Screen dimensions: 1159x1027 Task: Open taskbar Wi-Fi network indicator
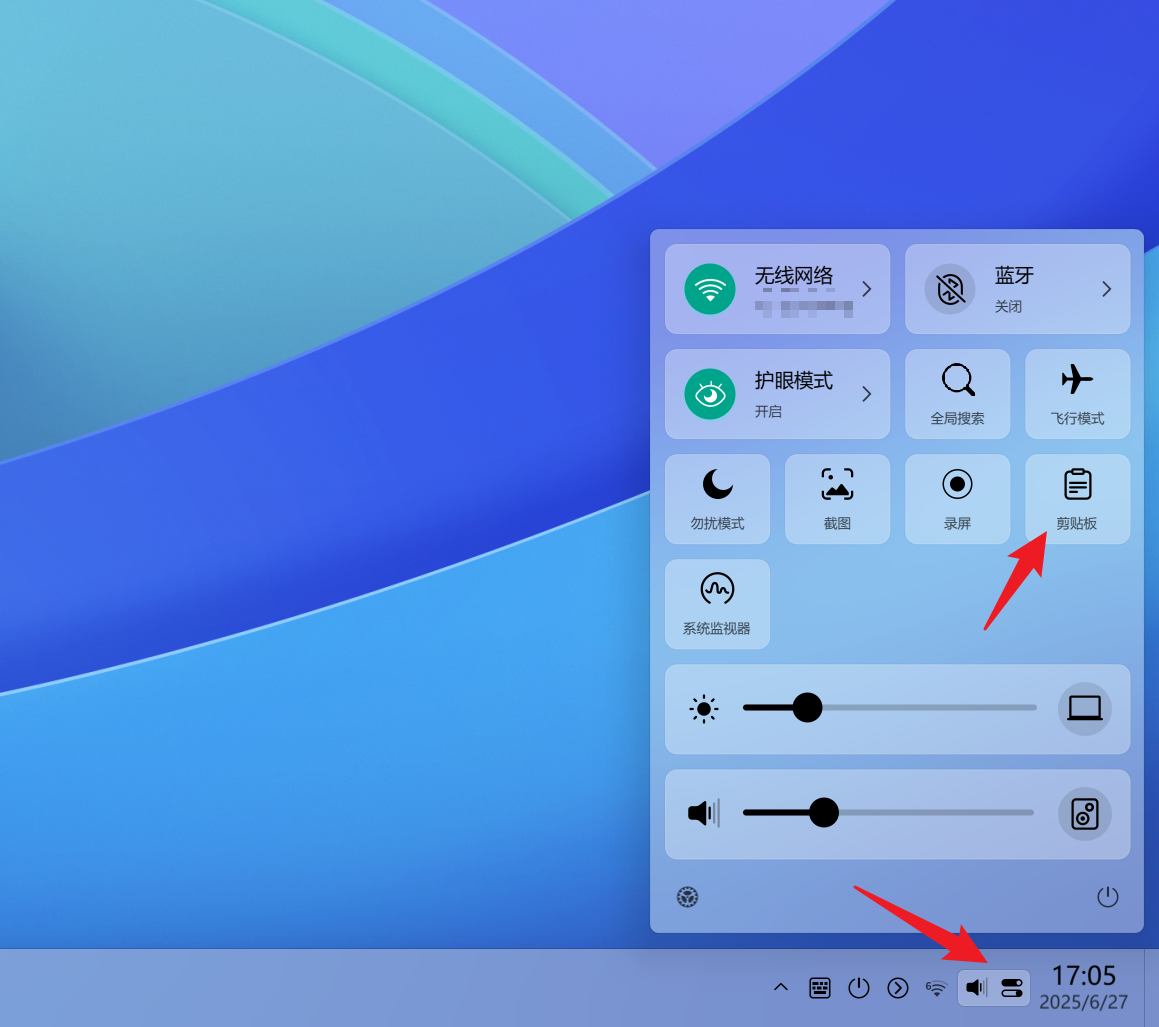tap(936, 988)
